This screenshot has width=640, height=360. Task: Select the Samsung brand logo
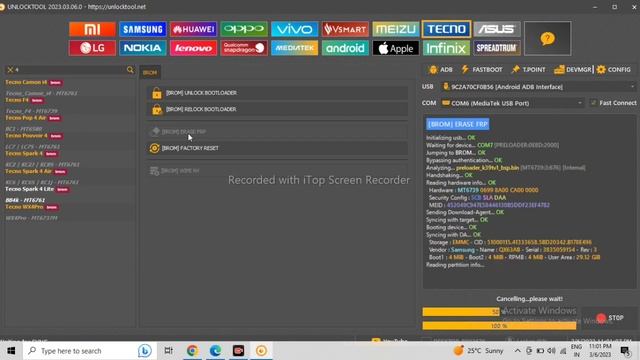coord(143,29)
